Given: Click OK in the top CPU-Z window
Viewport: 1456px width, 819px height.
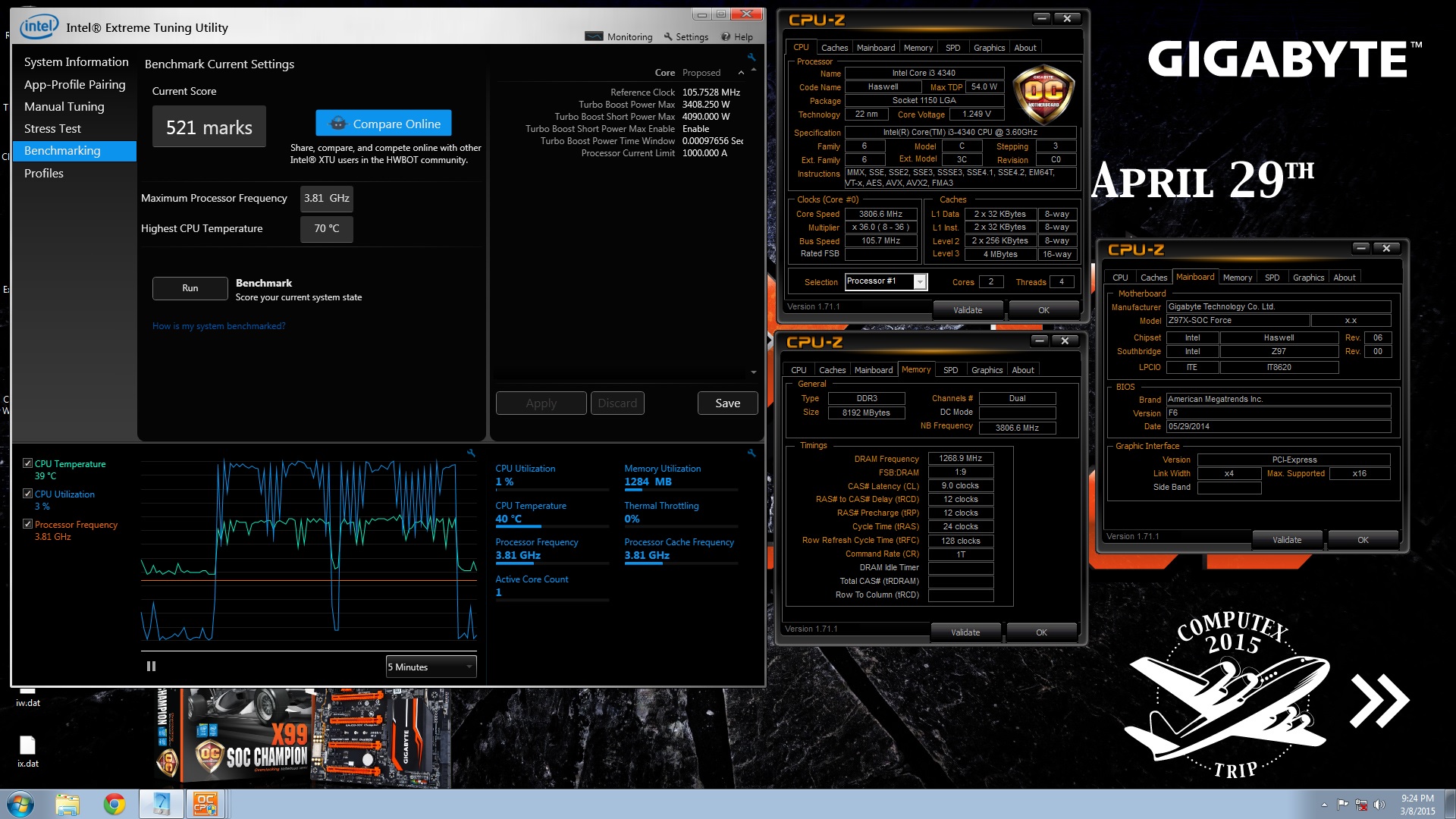Looking at the screenshot, I should (1043, 309).
